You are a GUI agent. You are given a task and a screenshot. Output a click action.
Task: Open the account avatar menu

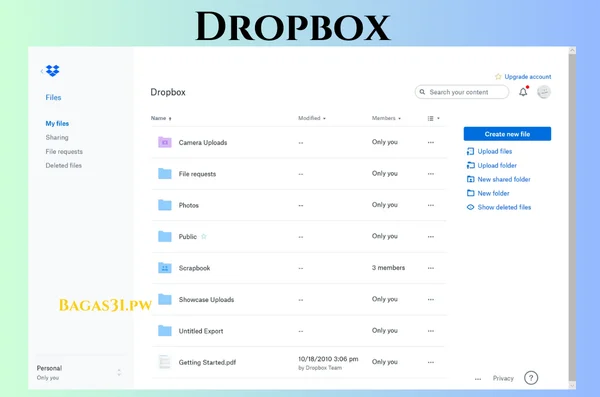544,92
